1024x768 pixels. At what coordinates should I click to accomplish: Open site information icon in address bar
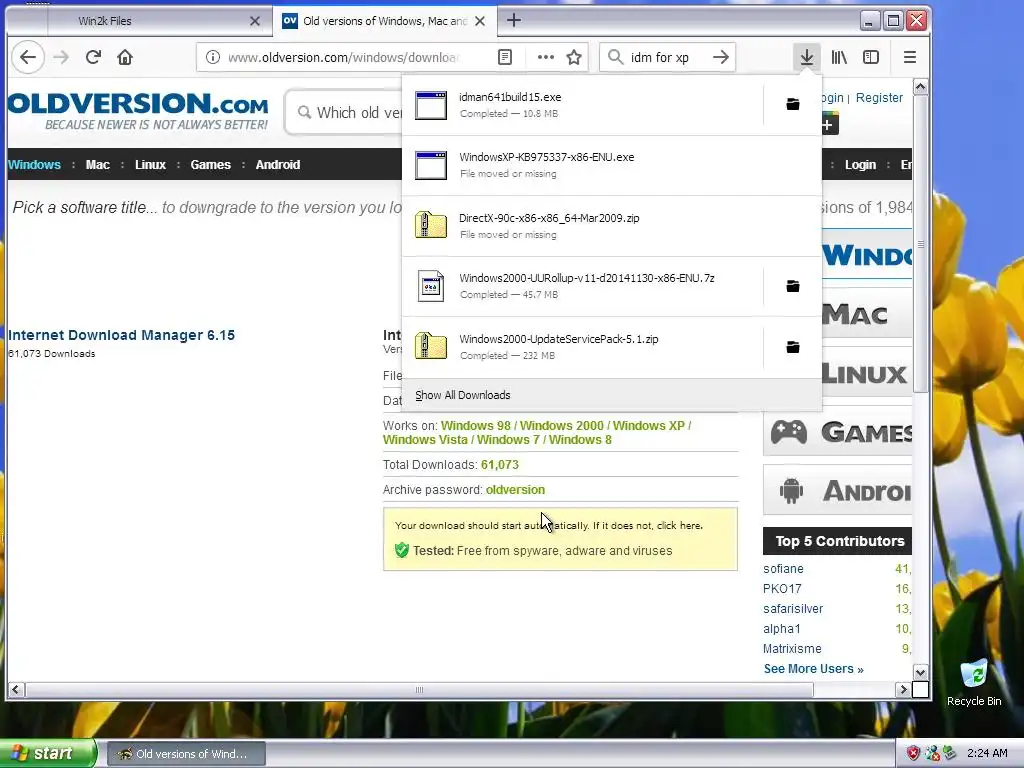[x=213, y=57]
